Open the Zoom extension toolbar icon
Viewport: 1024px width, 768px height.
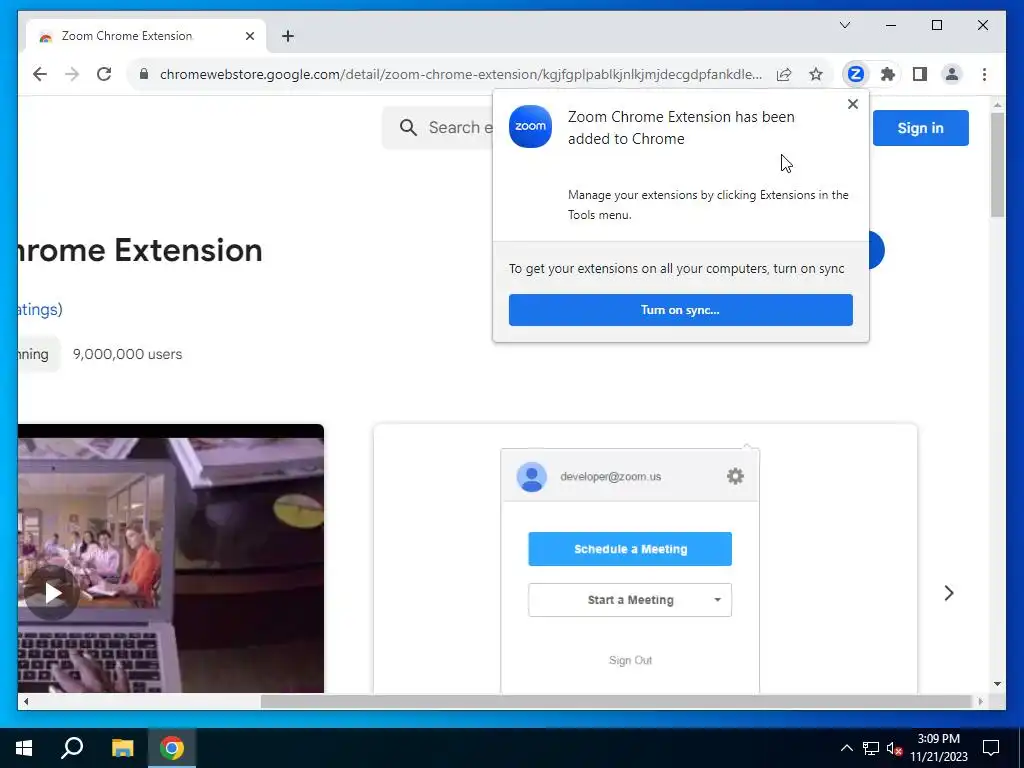tap(856, 74)
